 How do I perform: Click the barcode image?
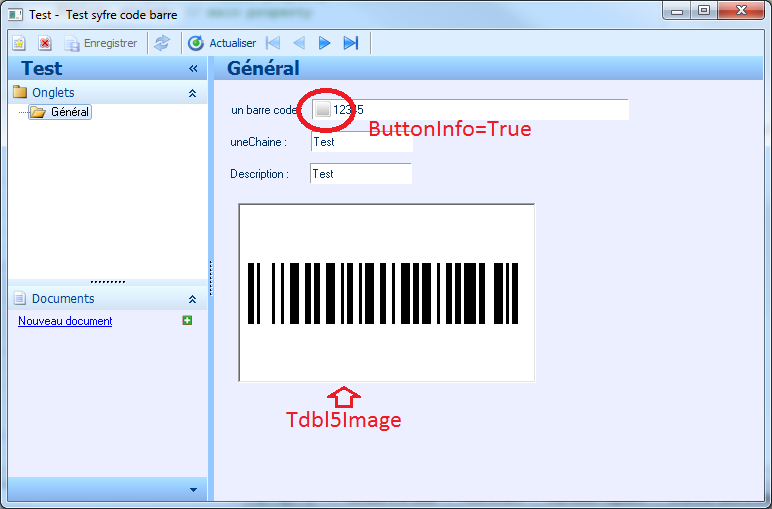pos(386,292)
